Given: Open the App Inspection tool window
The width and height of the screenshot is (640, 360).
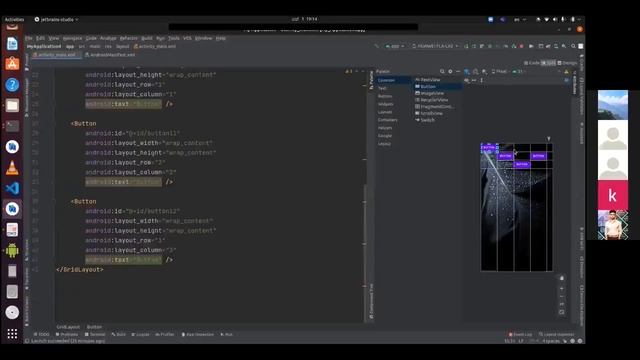Looking at the screenshot, I should tap(198, 334).
